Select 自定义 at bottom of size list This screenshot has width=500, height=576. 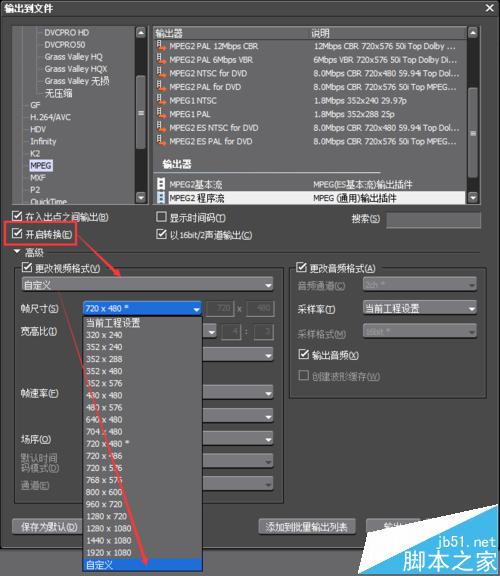143,565
